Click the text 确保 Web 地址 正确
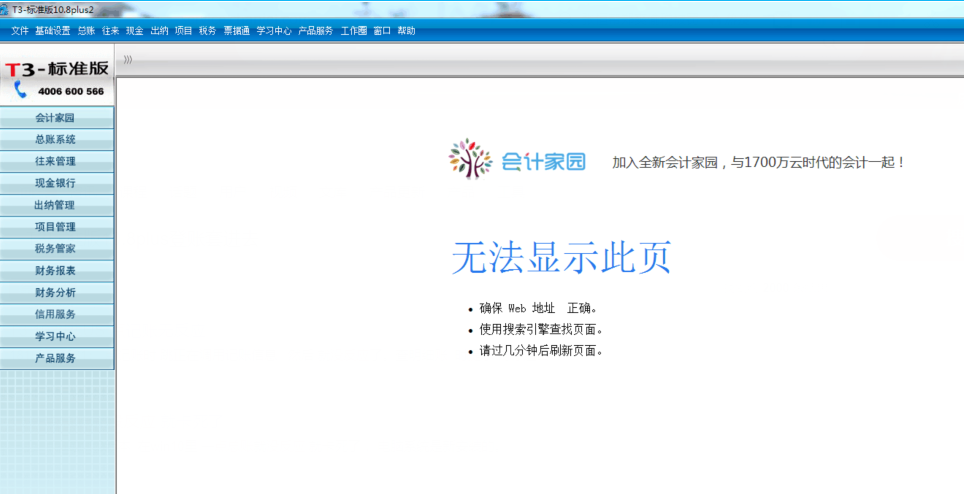The width and height of the screenshot is (964, 494). pyautogui.click(x=538, y=308)
